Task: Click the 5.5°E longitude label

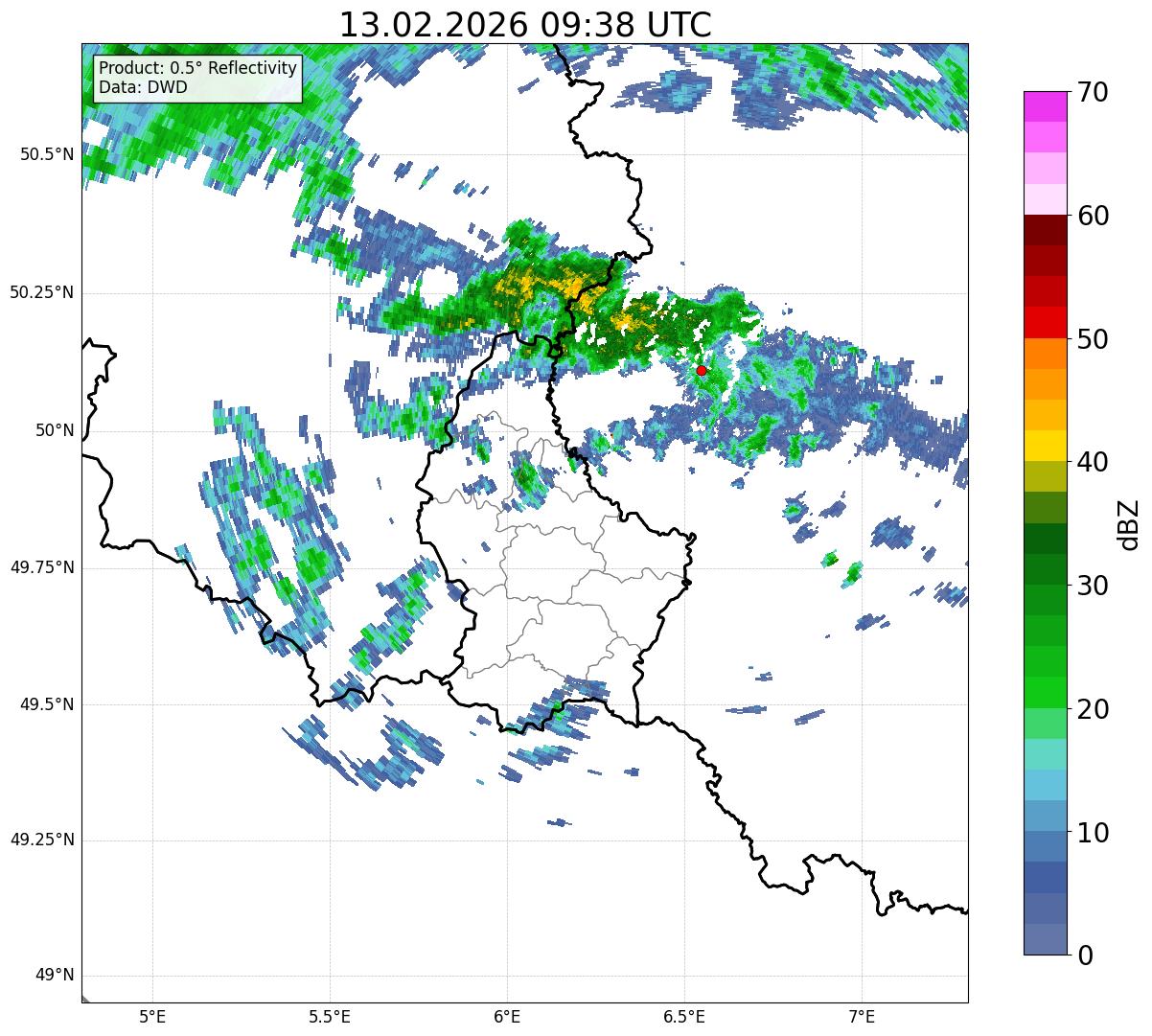Action: (x=330, y=1016)
